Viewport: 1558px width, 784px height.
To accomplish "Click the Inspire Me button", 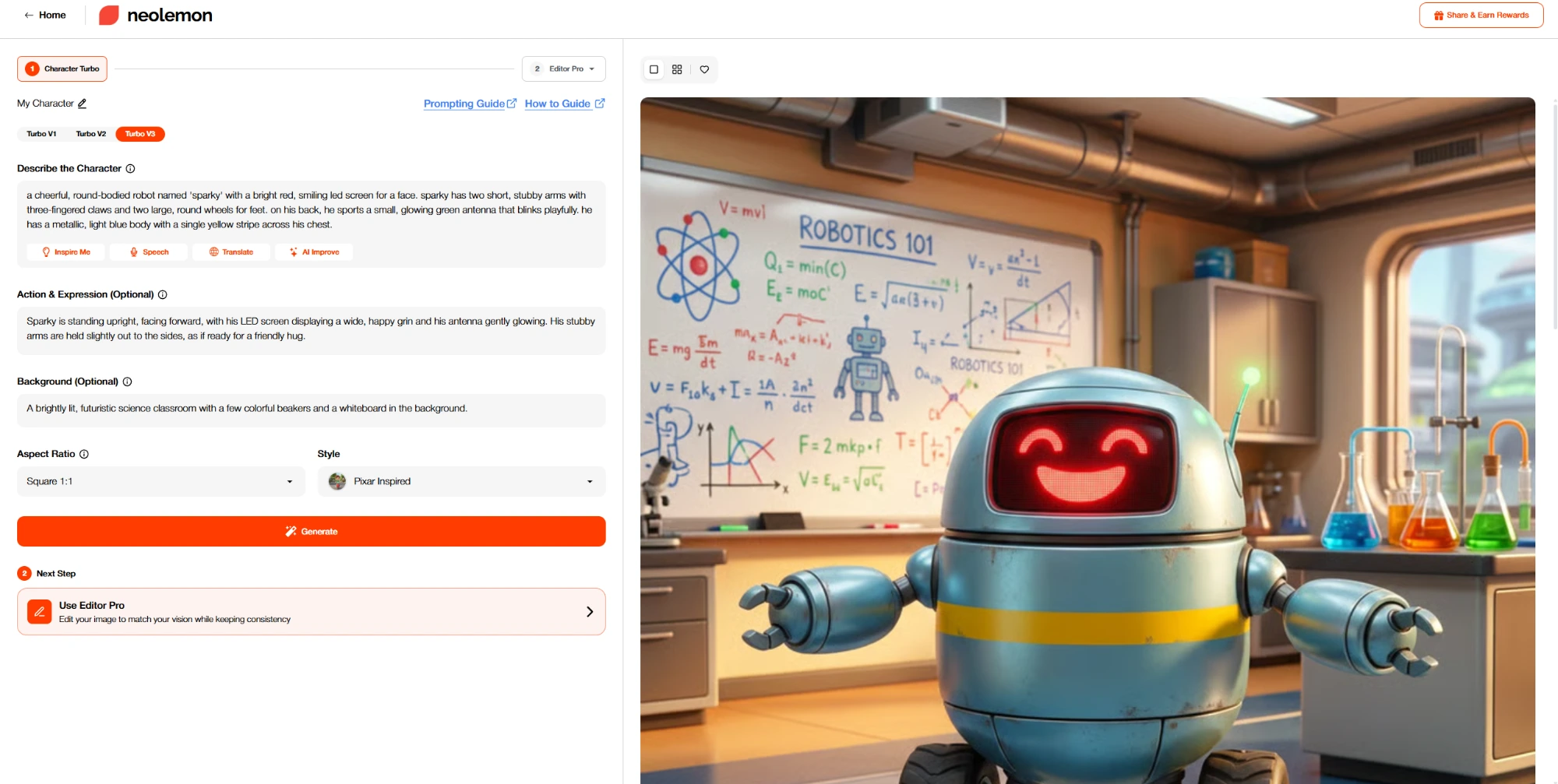I will coord(66,252).
